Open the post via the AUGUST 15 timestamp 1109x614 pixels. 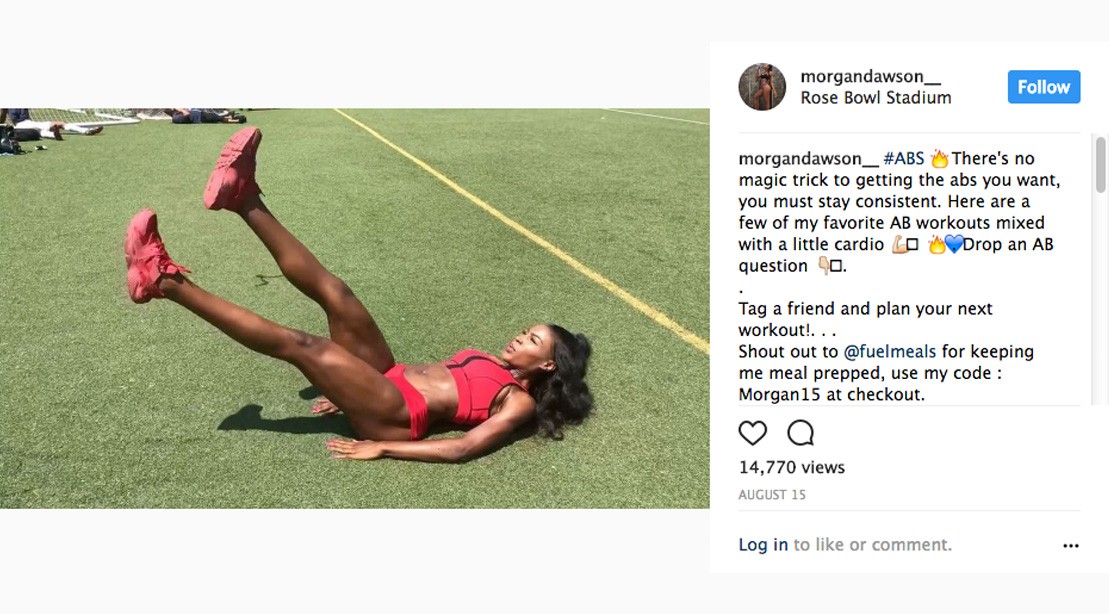click(772, 494)
